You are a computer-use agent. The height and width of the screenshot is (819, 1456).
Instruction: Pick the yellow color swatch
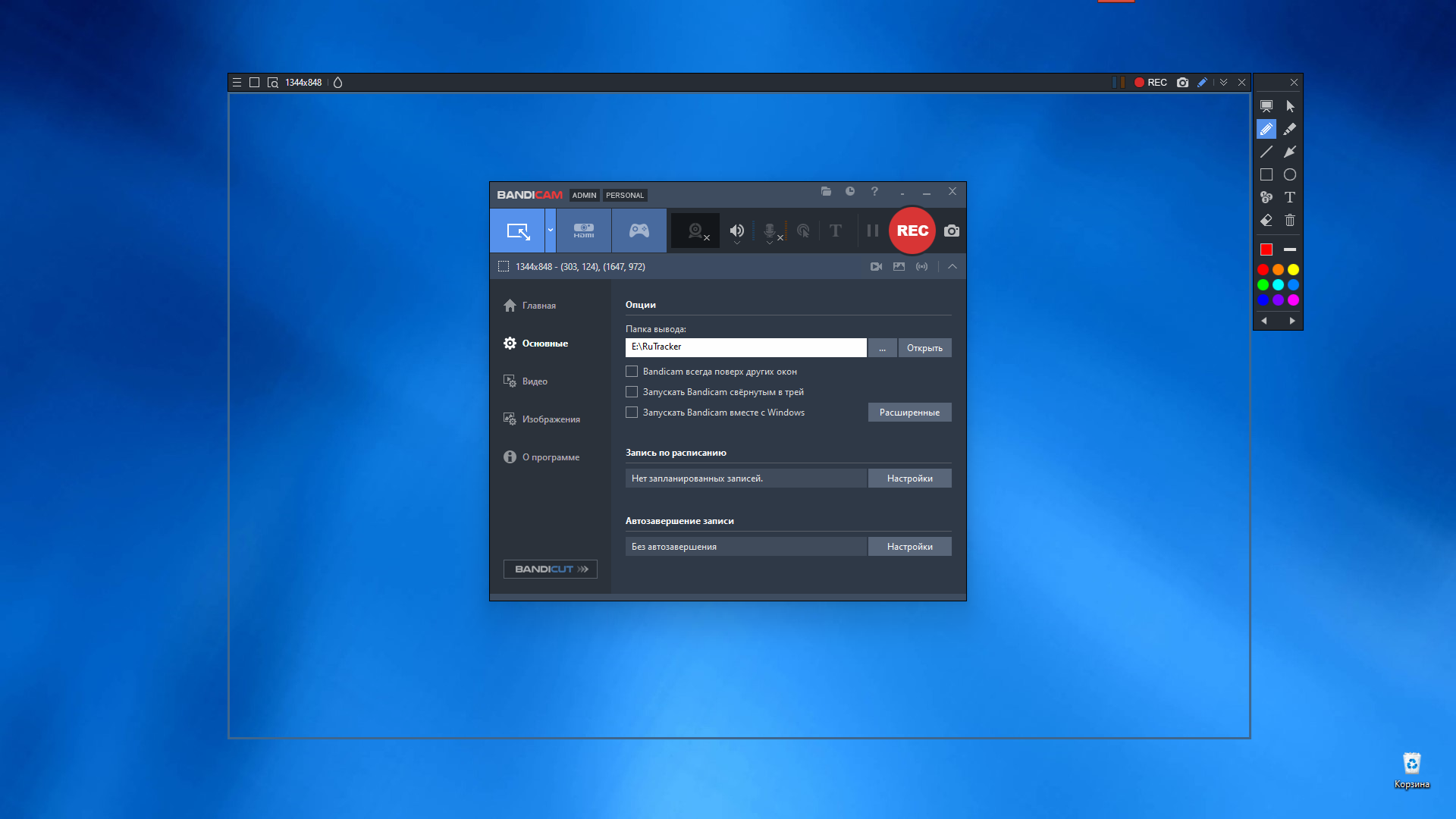[x=1293, y=270]
